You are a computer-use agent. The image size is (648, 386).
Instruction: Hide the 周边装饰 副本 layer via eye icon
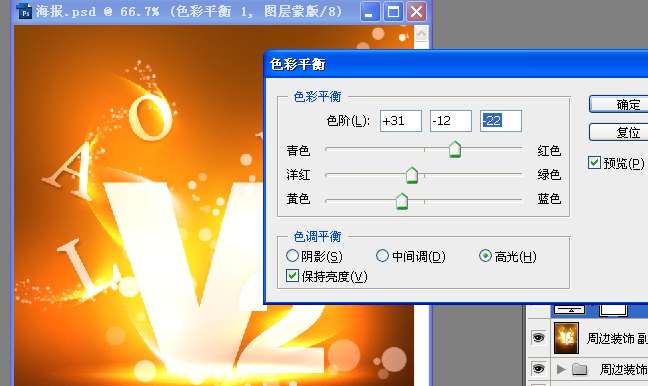tap(538, 338)
